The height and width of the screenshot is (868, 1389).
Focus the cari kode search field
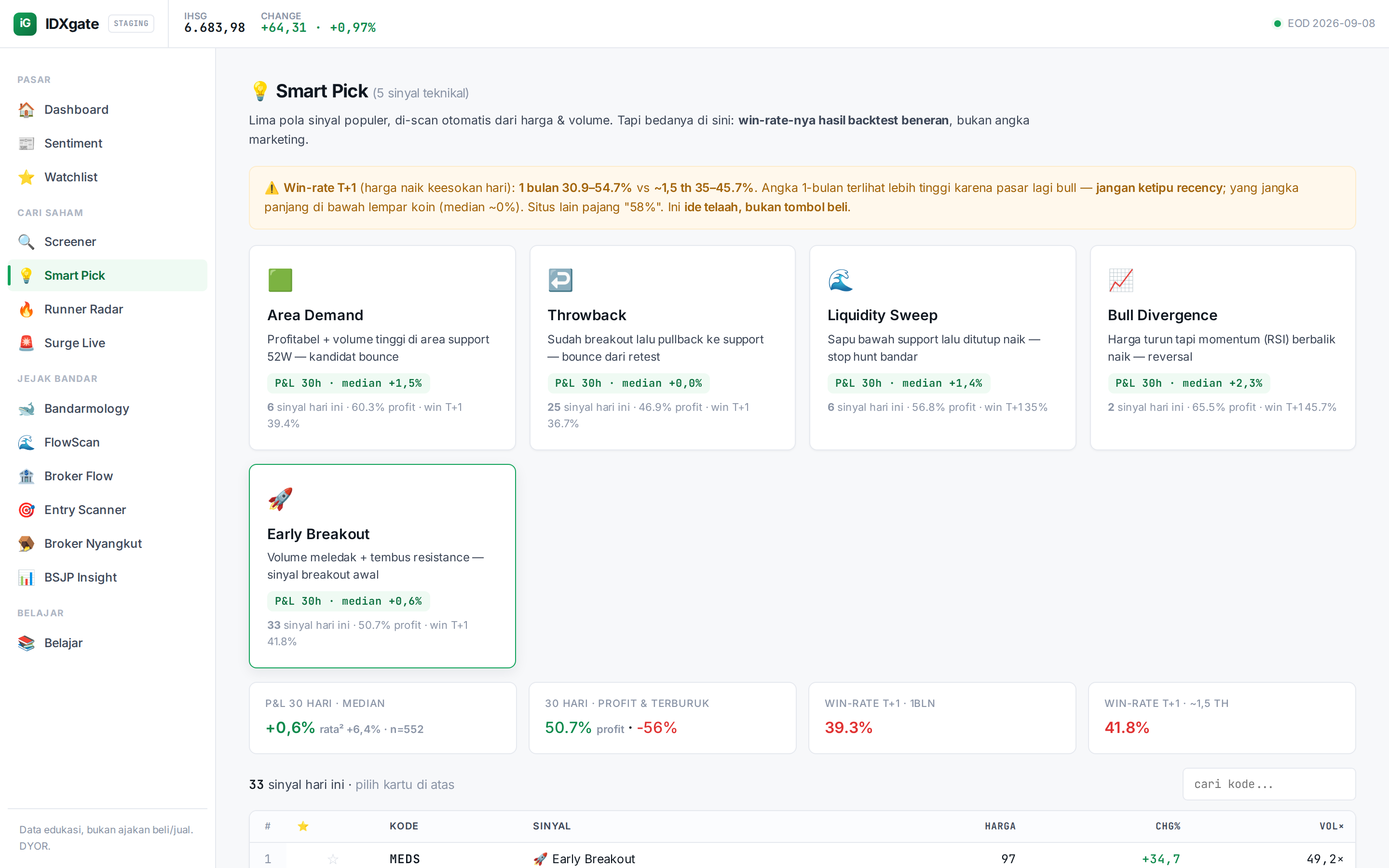(x=1269, y=784)
